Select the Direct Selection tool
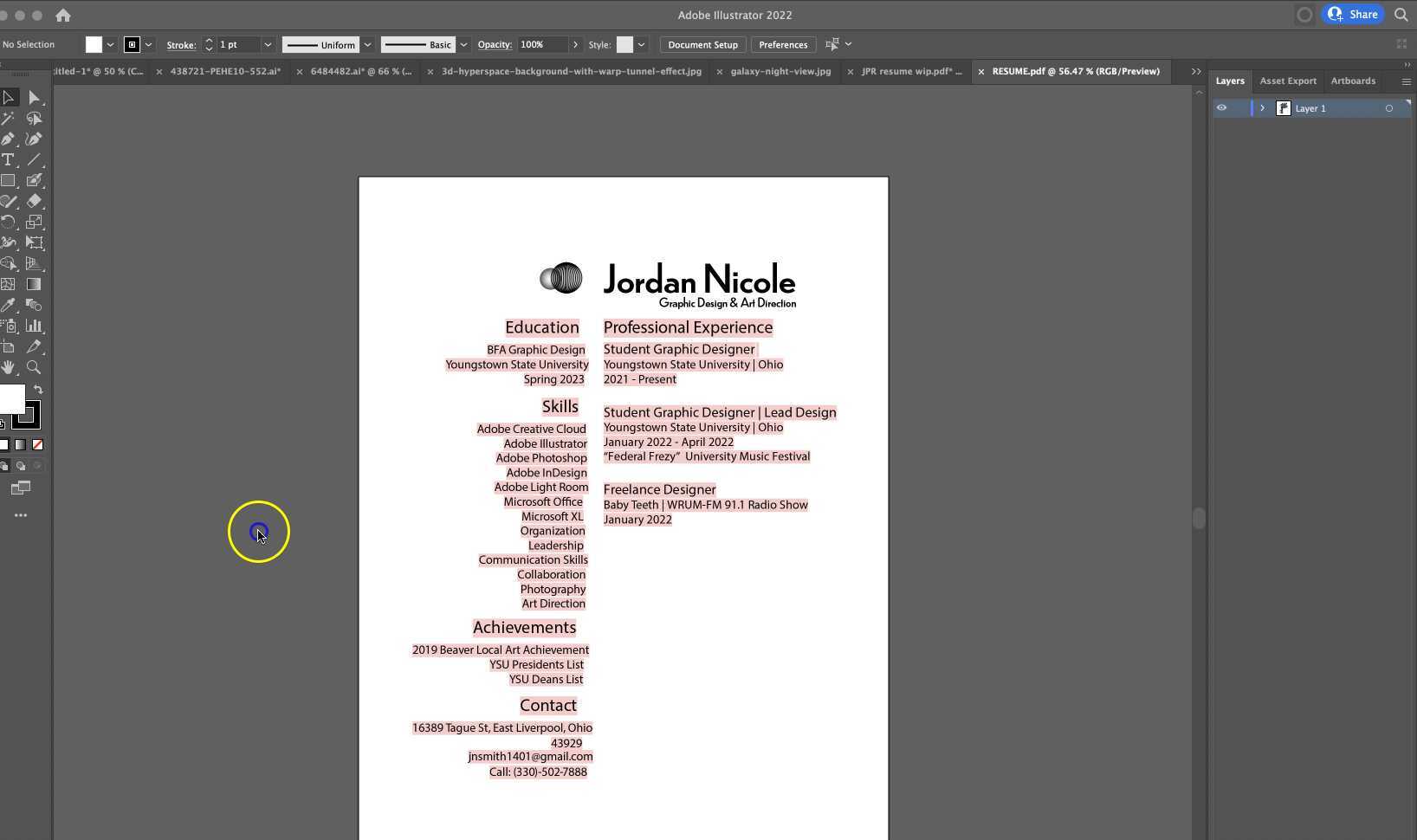This screenshot has width=1417, height=840. click(x=34, y=98)
